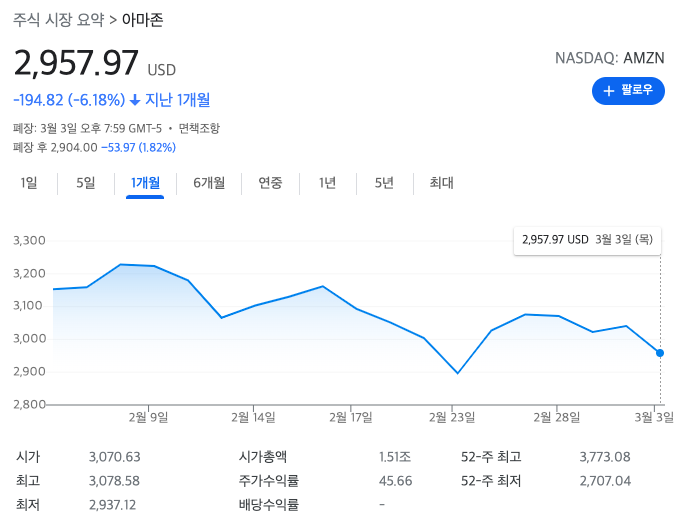Viewport: 698px width, 530px height.
Task: Click the 팔로우 follow button
Action: click(x=628, y=91)
